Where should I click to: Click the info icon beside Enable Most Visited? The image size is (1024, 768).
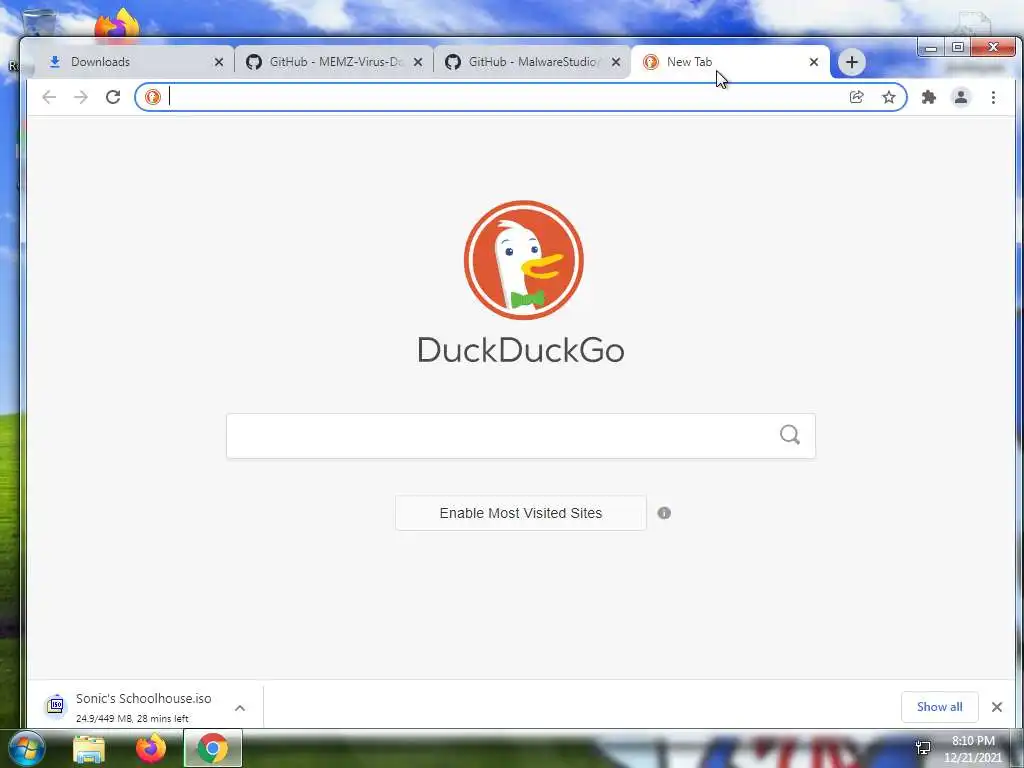[x=664, y=513]
